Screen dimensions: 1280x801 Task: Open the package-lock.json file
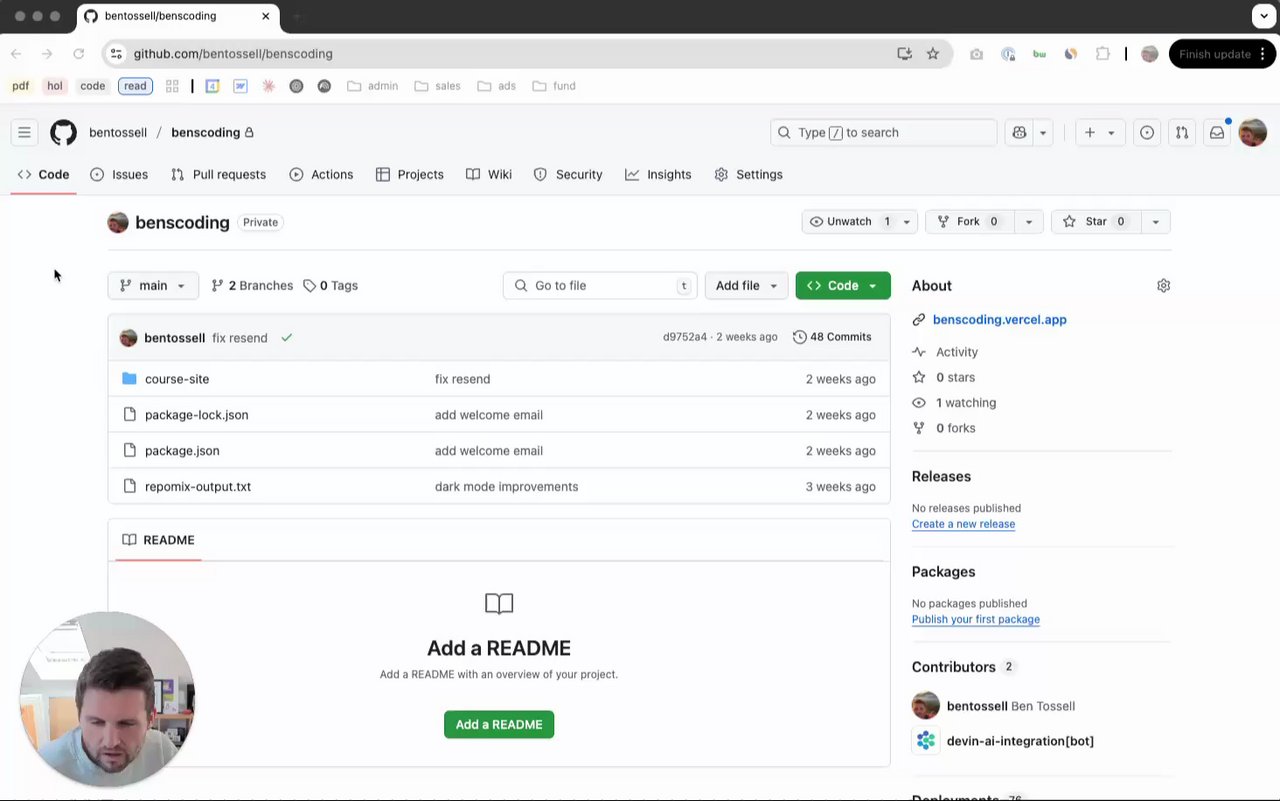[x=196, y=415]
